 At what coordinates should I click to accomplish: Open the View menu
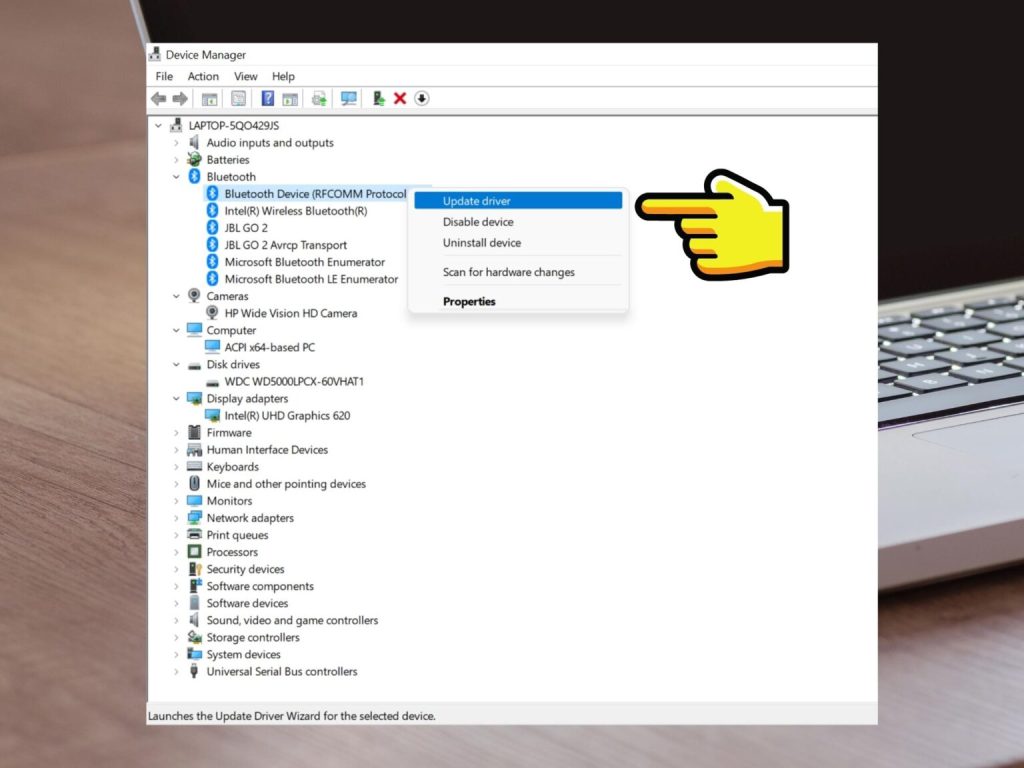245,76
